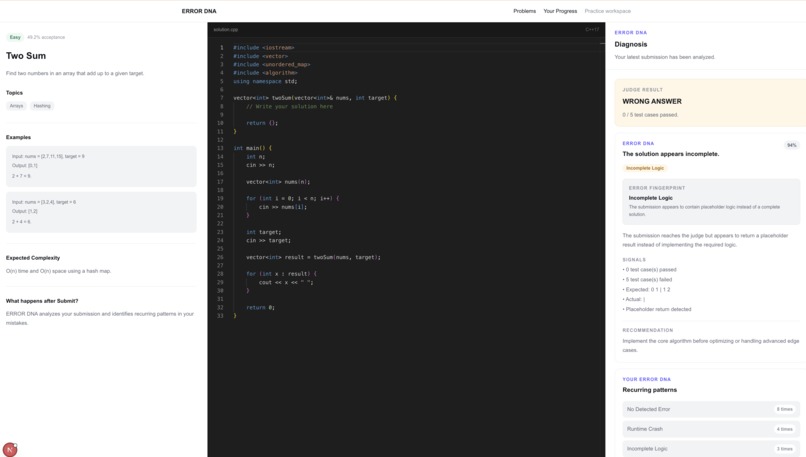806x457 pixels.
Task: Select the example with target = 6
Action: coord(101,212)
